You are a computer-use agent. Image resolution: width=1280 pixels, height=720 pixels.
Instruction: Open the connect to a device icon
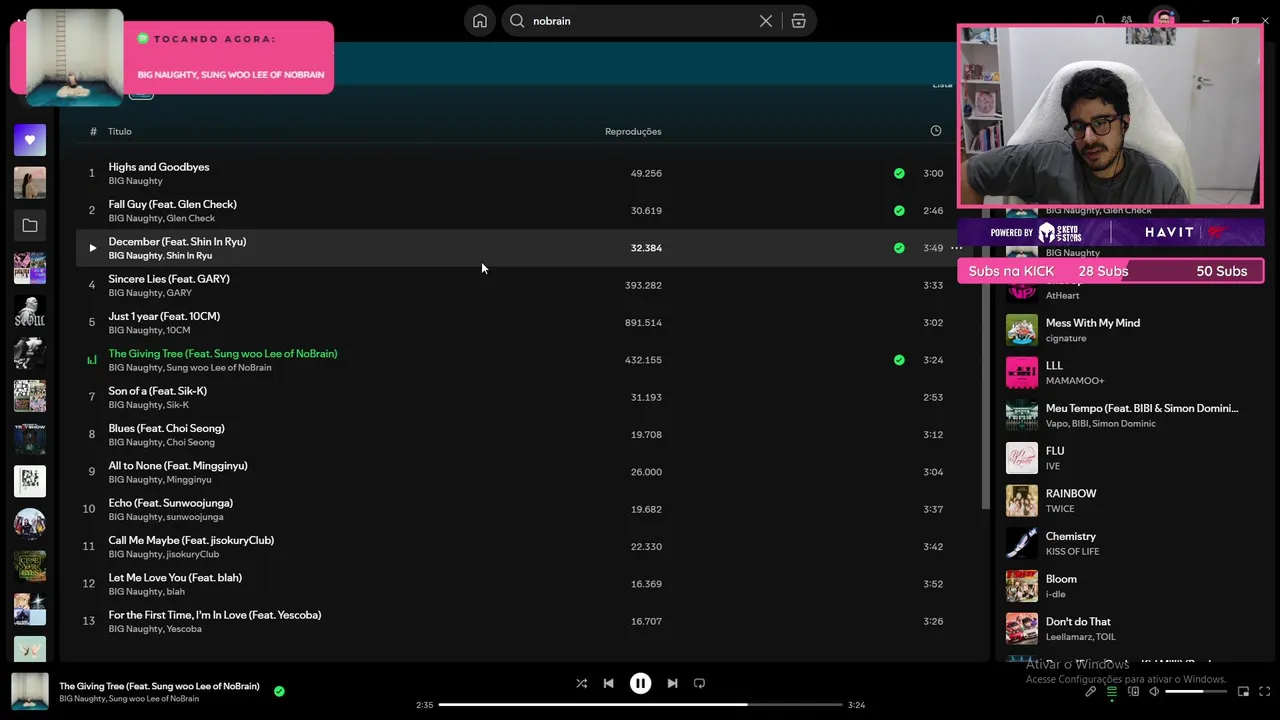tap(1133, 692)
